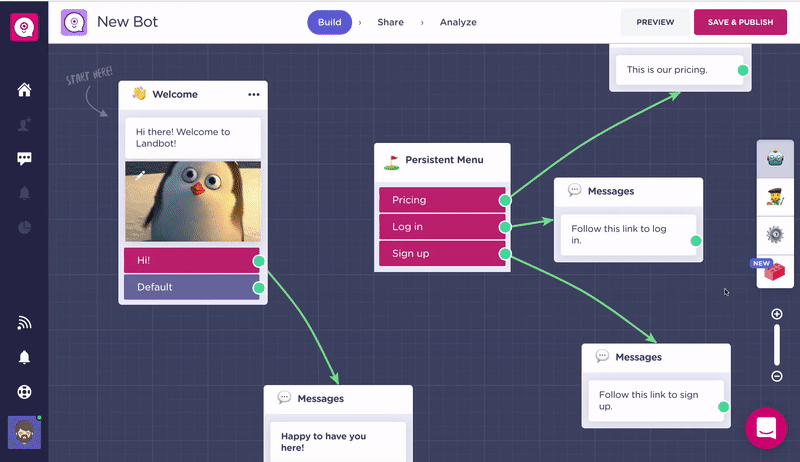Click the green connector dot on Pricing
Image resolution: width=800 pixels, height=462 pixels.
click(505, 200)
